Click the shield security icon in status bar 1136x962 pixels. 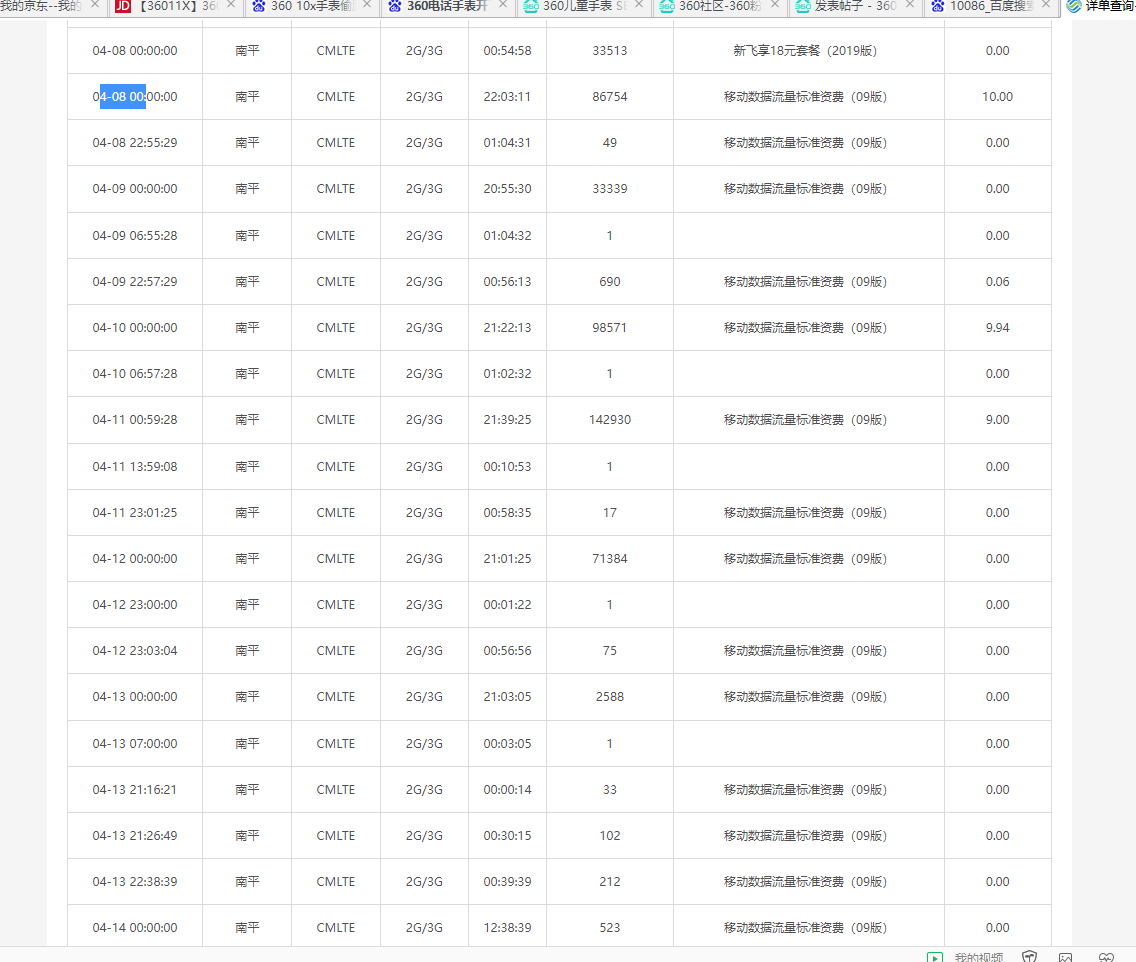(x=1030, y=957)
